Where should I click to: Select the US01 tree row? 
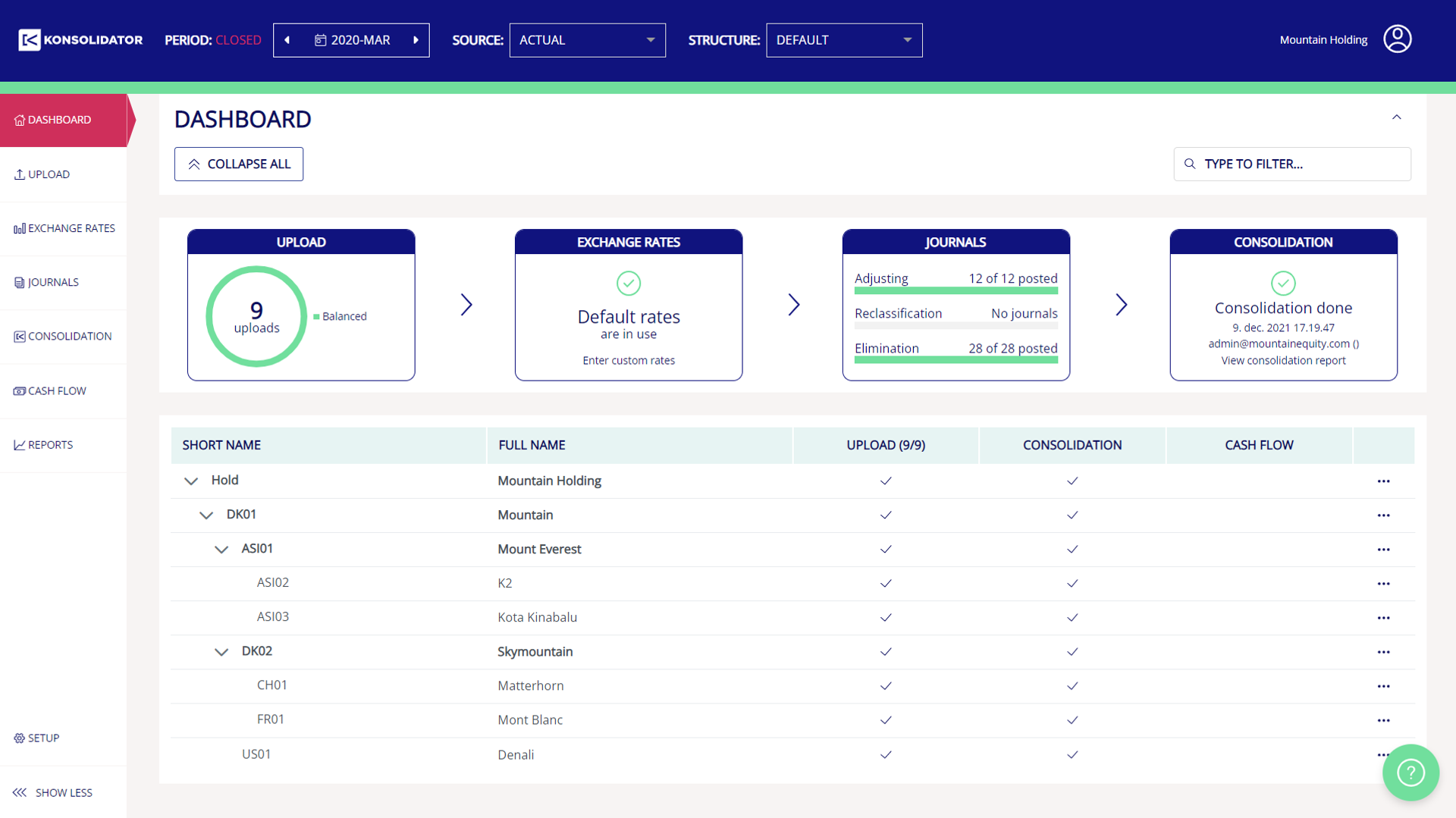(792, 755)
